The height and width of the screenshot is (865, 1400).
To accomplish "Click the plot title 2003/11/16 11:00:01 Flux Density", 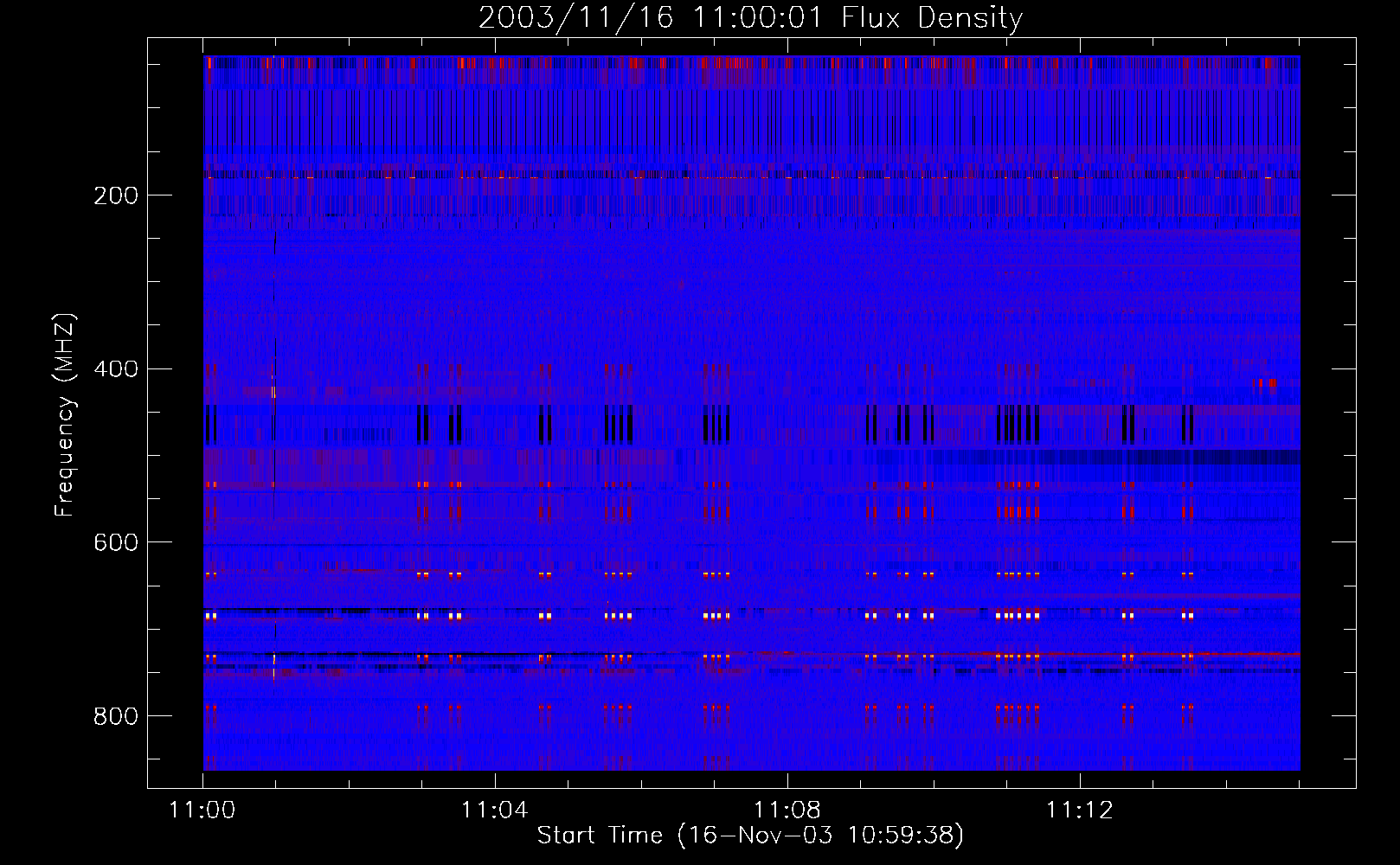I will (x=751, y=18).
